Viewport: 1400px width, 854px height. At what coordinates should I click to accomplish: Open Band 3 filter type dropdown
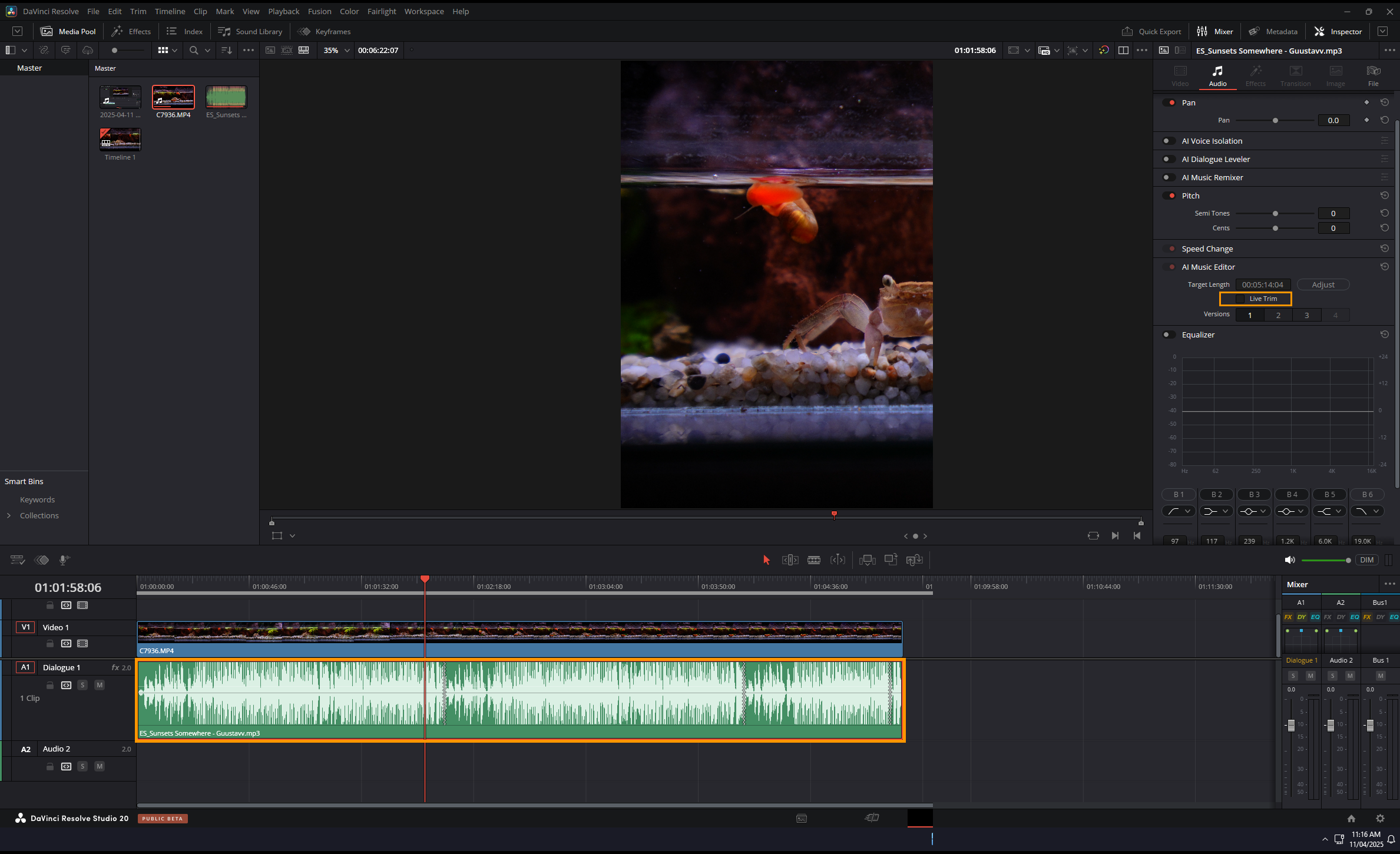click(x=1254, y=511)
